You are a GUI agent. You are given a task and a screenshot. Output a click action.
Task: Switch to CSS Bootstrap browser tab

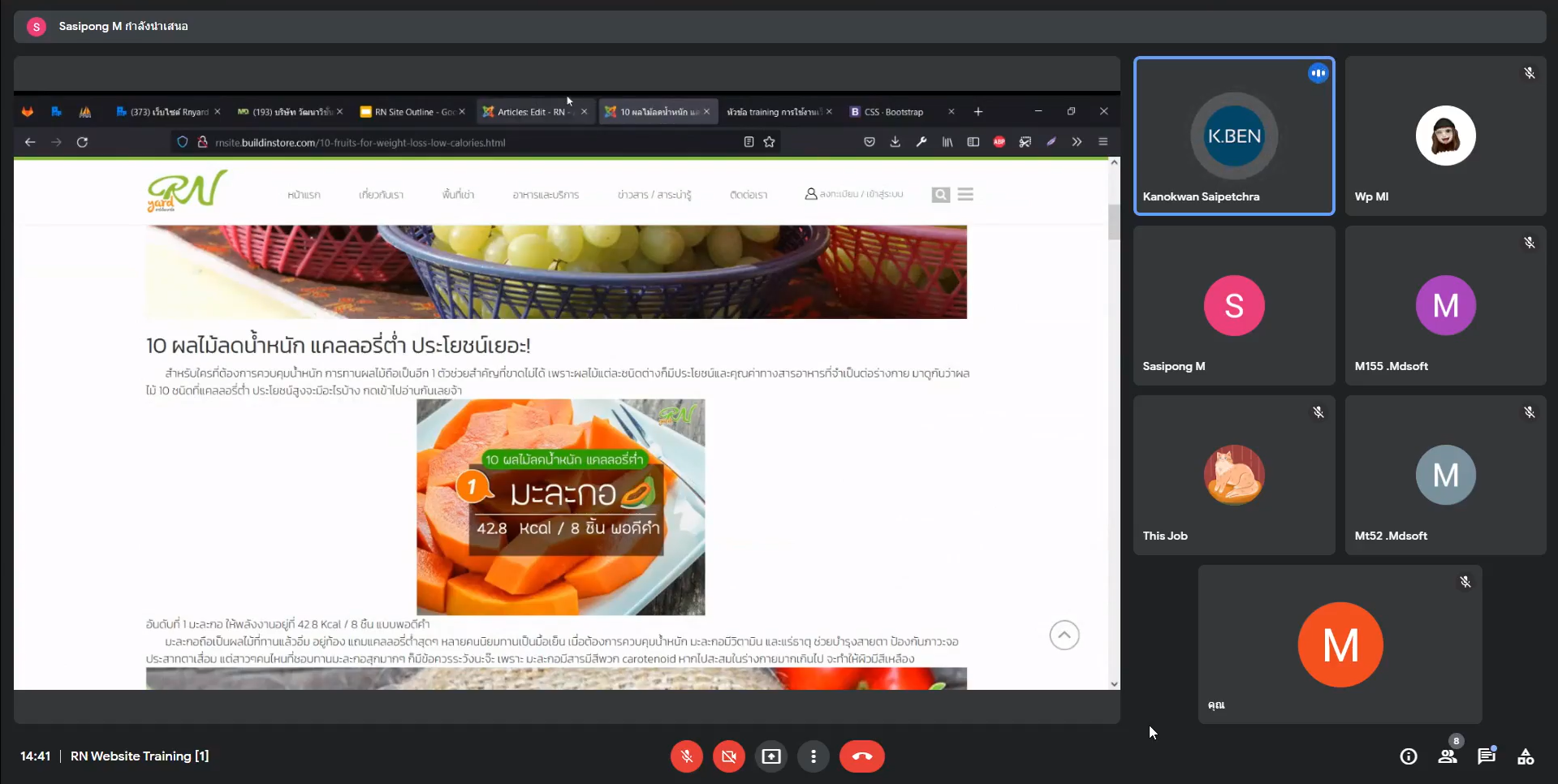pyautogui.click(x=893, y=112)
